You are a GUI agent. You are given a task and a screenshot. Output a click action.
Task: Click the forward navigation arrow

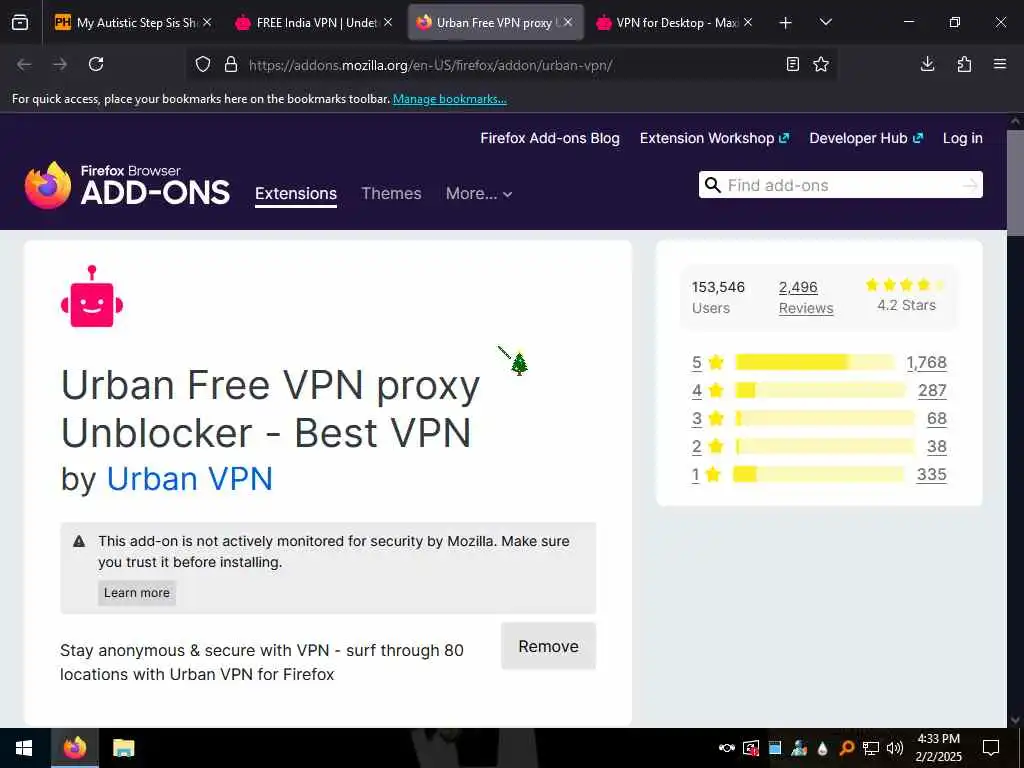point(59,64)
